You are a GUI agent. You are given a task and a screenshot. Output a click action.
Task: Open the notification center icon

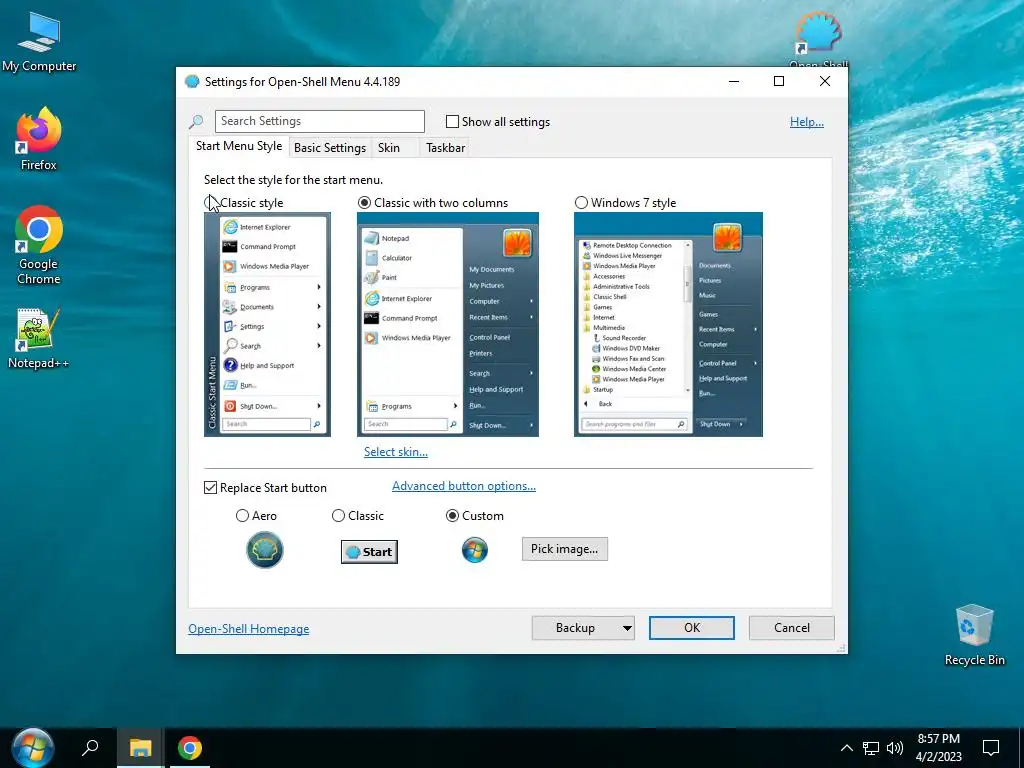tap(991, 748)
